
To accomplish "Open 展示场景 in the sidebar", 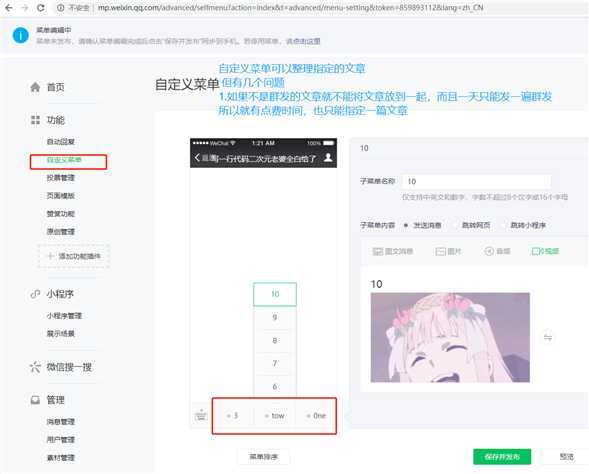I will (x=60, y=334).
